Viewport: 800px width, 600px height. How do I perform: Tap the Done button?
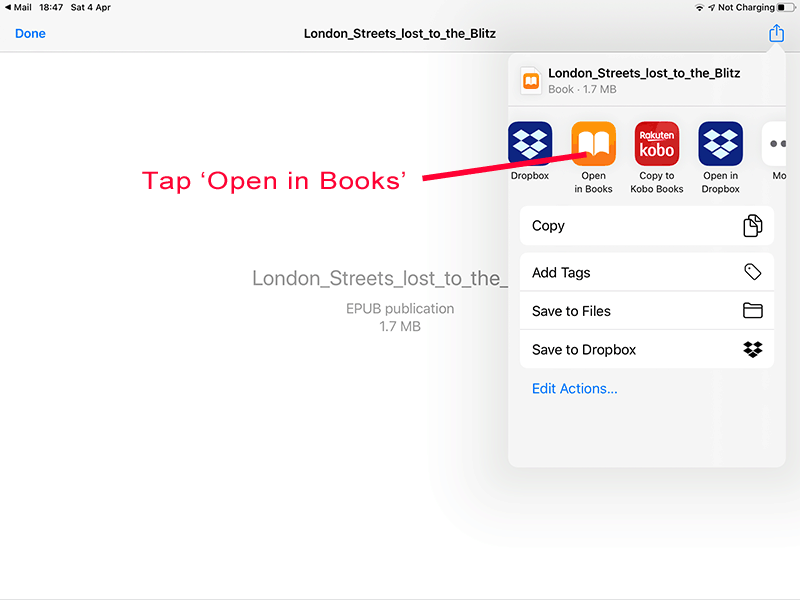click(30, 33)
